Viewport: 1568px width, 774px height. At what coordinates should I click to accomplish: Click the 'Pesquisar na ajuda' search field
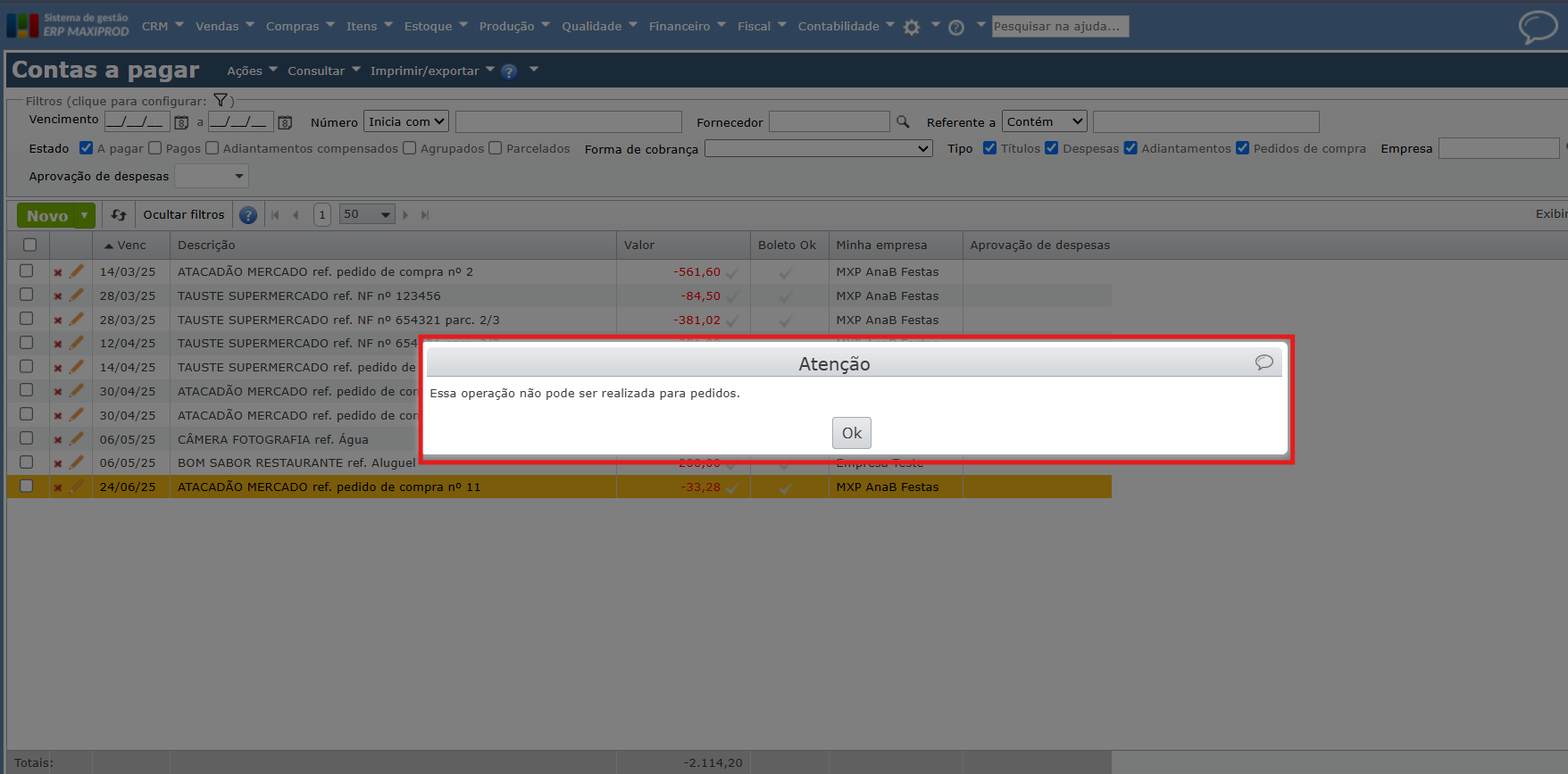(x=1060, y=27)
